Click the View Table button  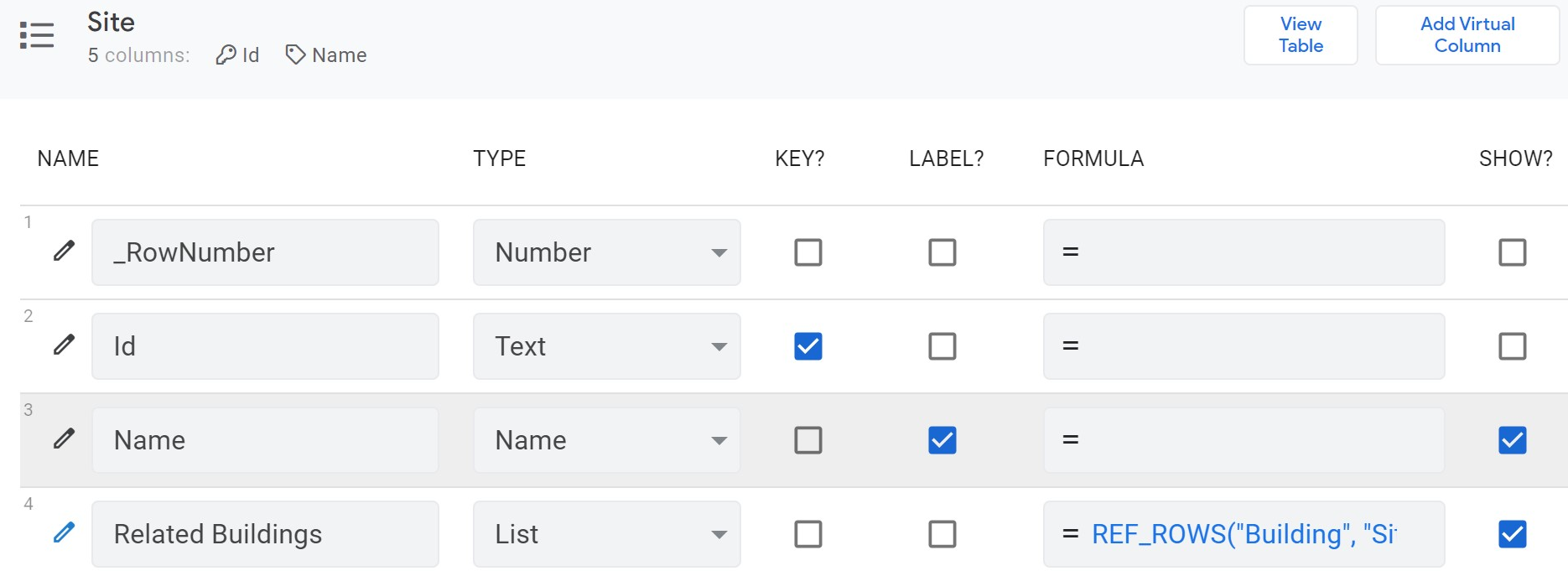(1300, 35)
